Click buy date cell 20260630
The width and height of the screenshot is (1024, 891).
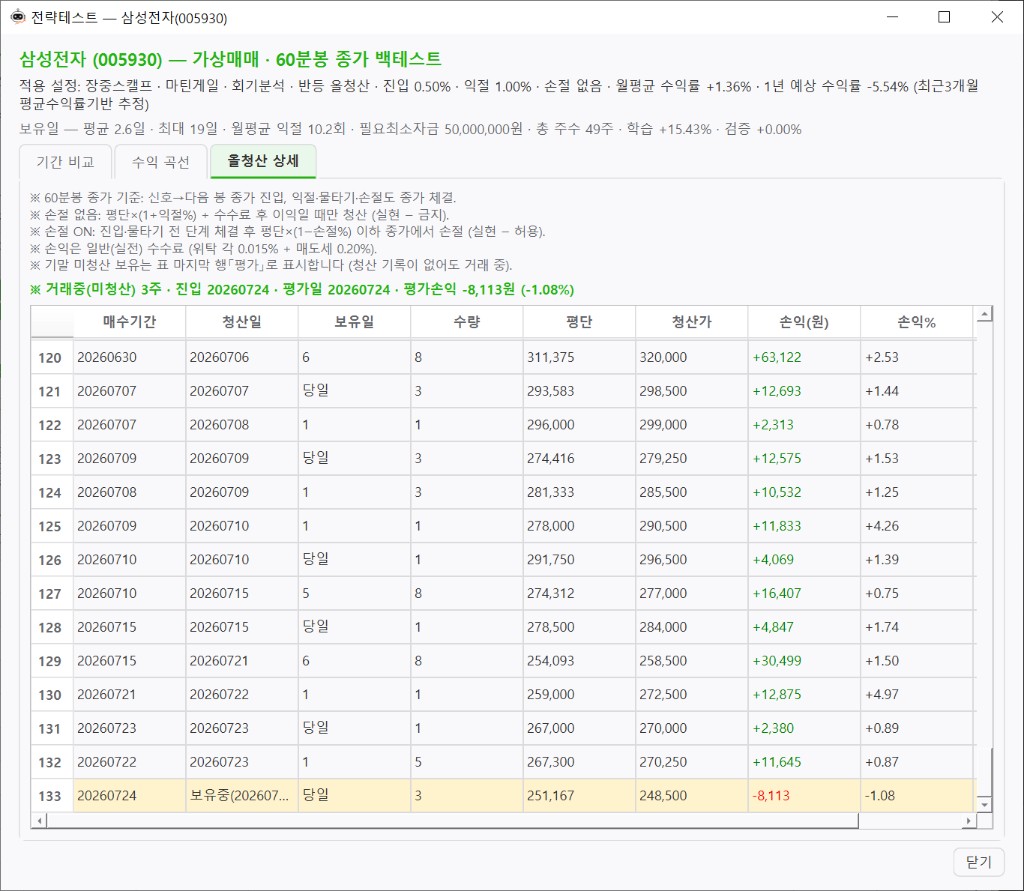129,357
